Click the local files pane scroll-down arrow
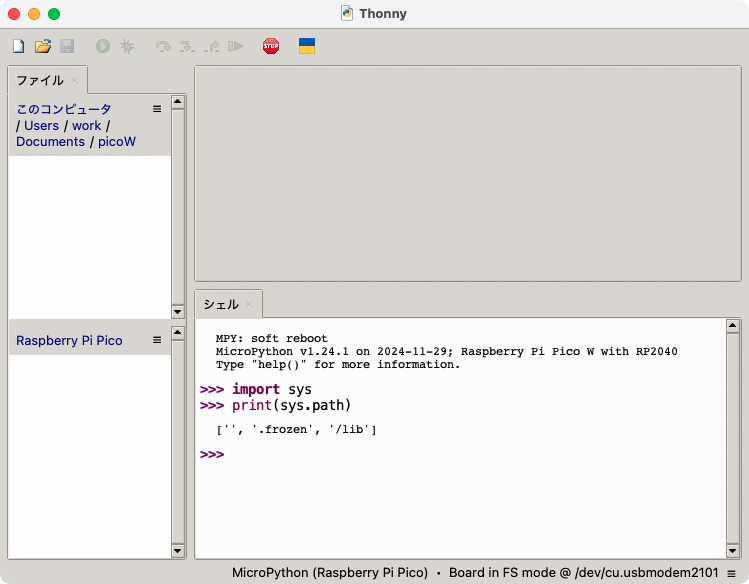This screenshot has width=749, height=584. point(178,312)
